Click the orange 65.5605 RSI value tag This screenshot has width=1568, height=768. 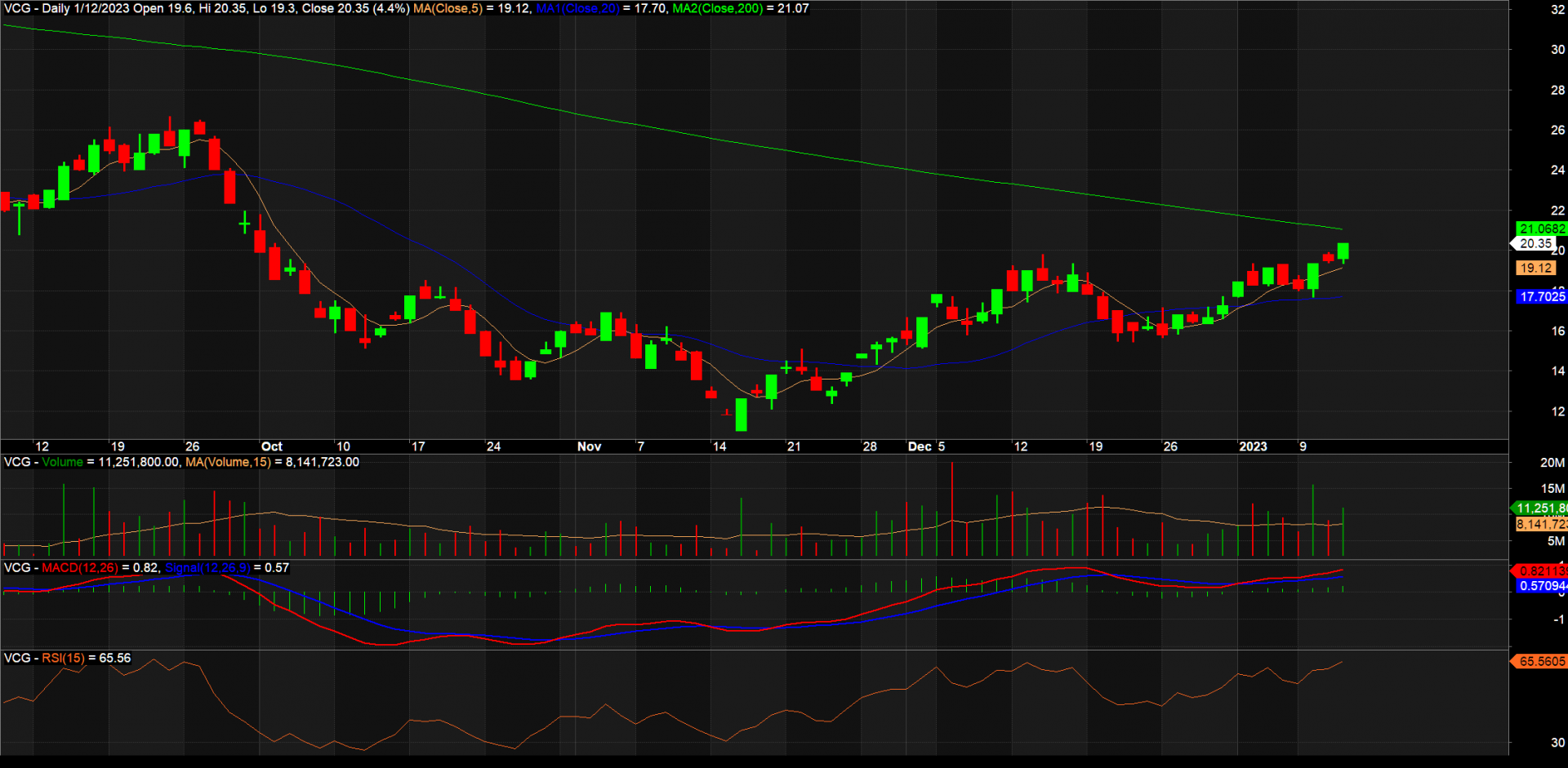pos(1542,661)
